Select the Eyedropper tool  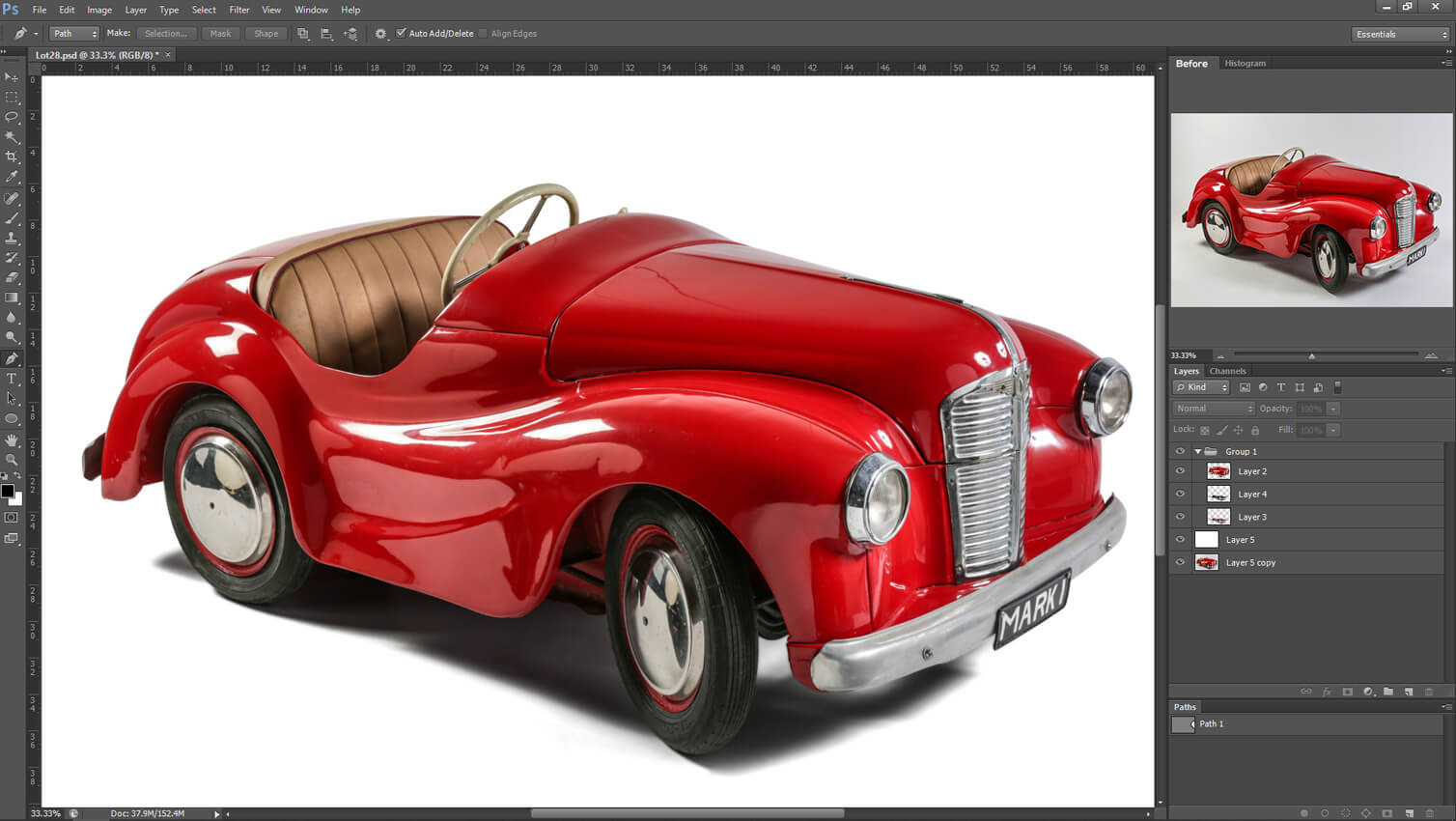coord(12,178)
